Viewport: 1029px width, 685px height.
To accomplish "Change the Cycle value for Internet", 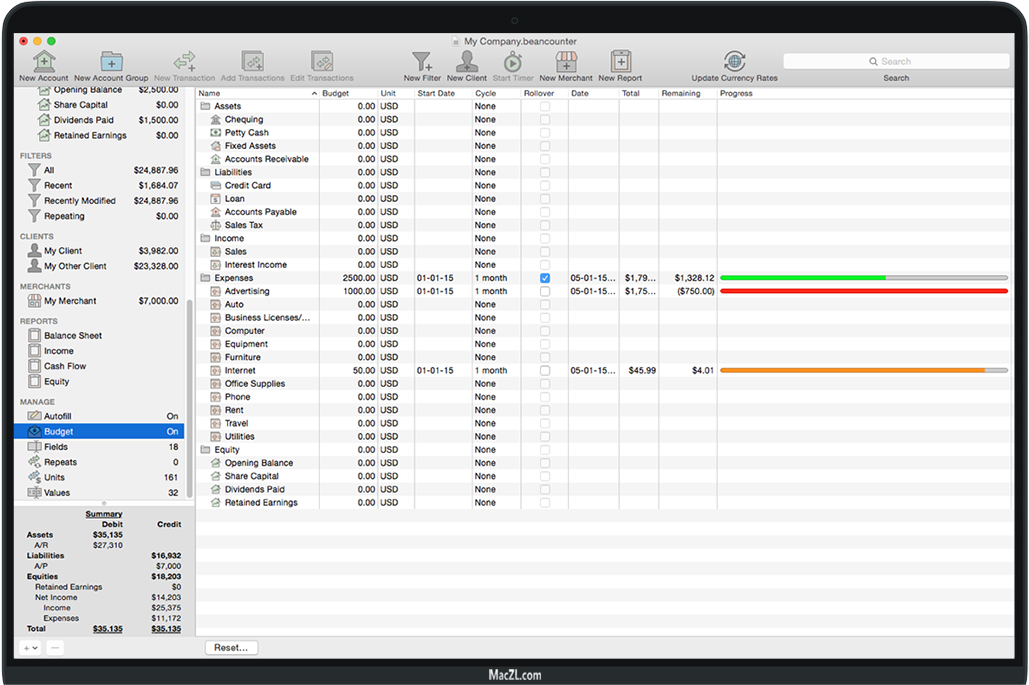I will coord(495,371).
